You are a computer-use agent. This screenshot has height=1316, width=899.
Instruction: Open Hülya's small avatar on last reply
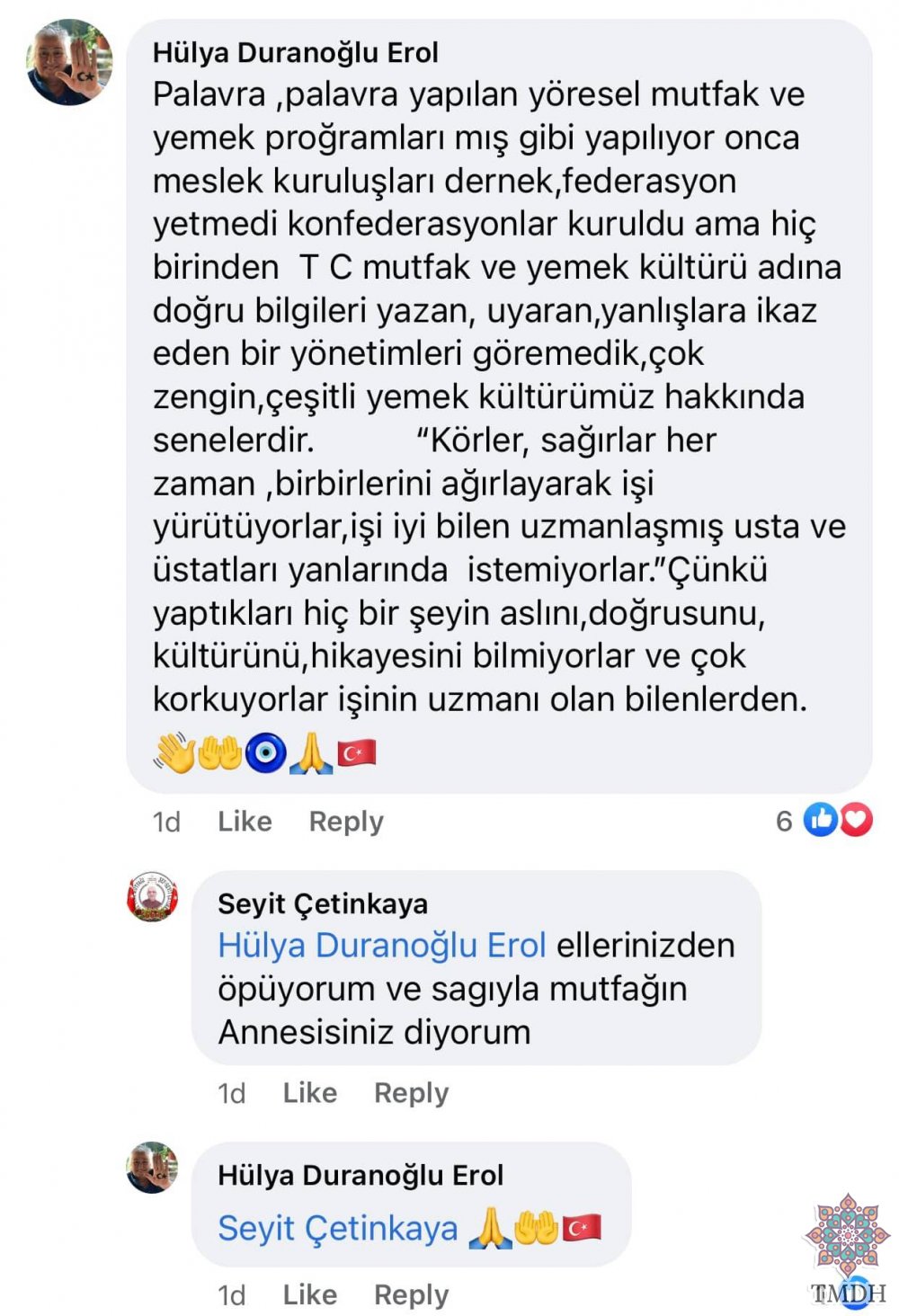[x=152, y=1168]
